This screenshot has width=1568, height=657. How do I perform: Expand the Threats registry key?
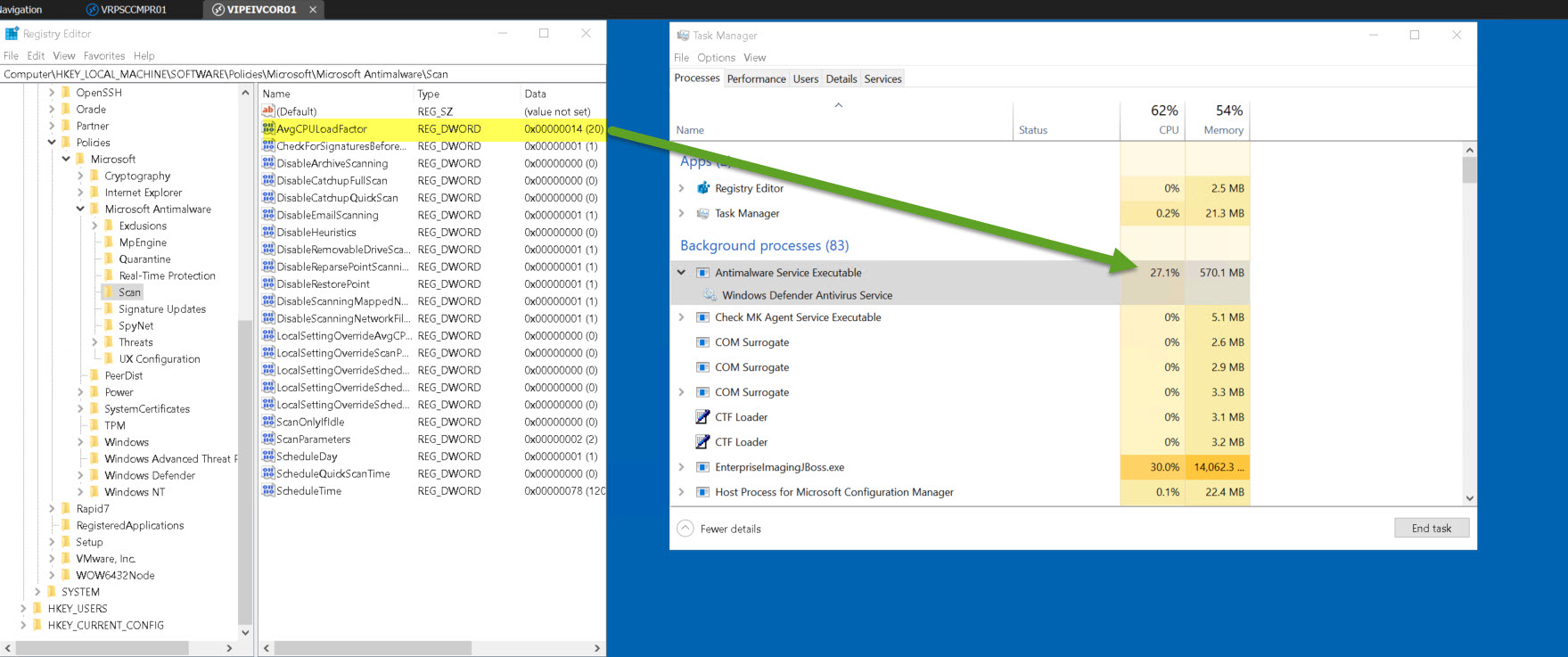pos(94,342)
